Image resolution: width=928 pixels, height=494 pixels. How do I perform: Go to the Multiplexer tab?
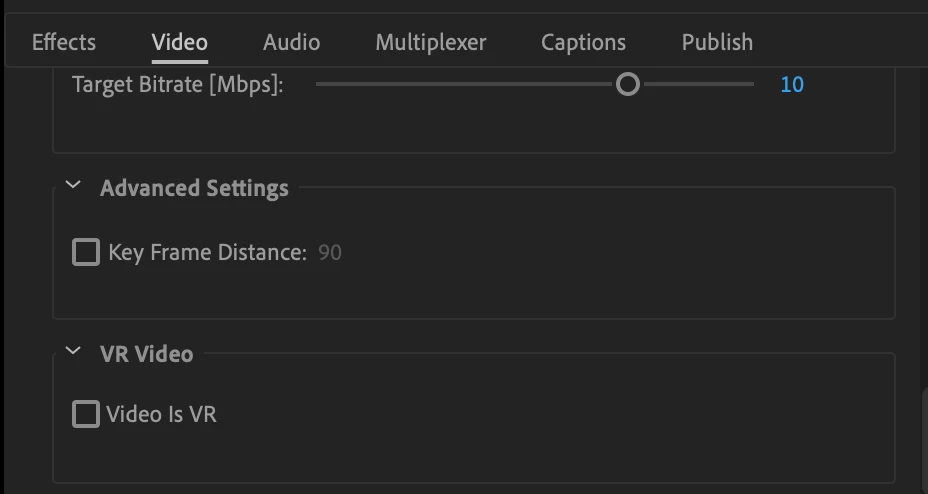[x=430, y=43]
